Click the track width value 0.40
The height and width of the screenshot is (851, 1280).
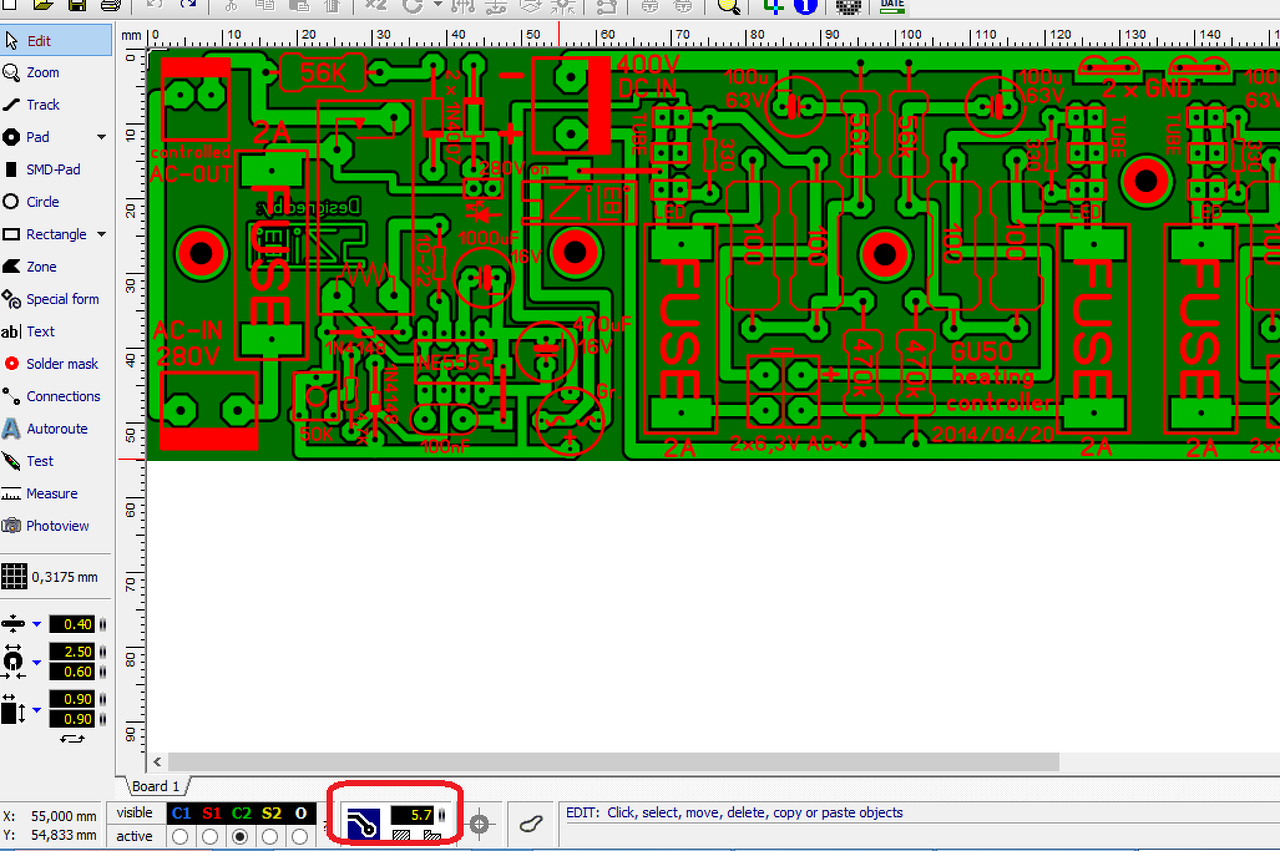point(72,624)
